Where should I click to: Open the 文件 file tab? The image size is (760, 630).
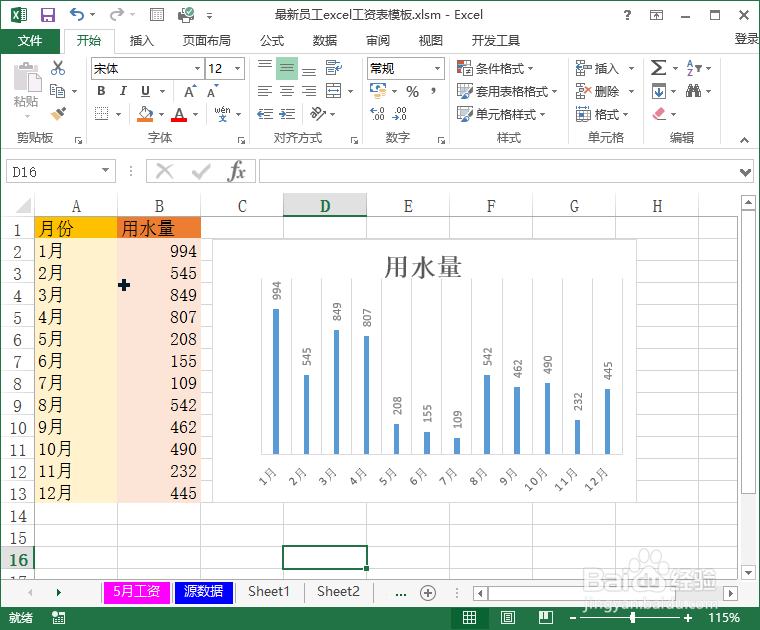(30, 41)
